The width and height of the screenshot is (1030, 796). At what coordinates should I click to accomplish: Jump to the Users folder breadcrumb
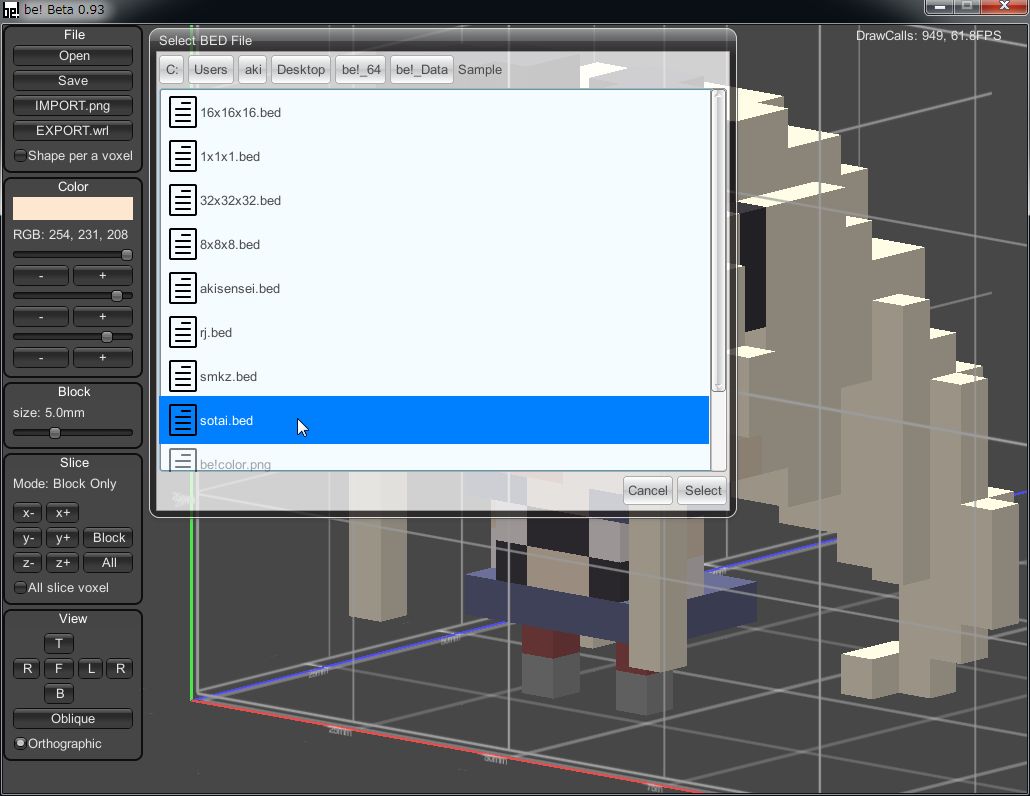click(210, 70)
